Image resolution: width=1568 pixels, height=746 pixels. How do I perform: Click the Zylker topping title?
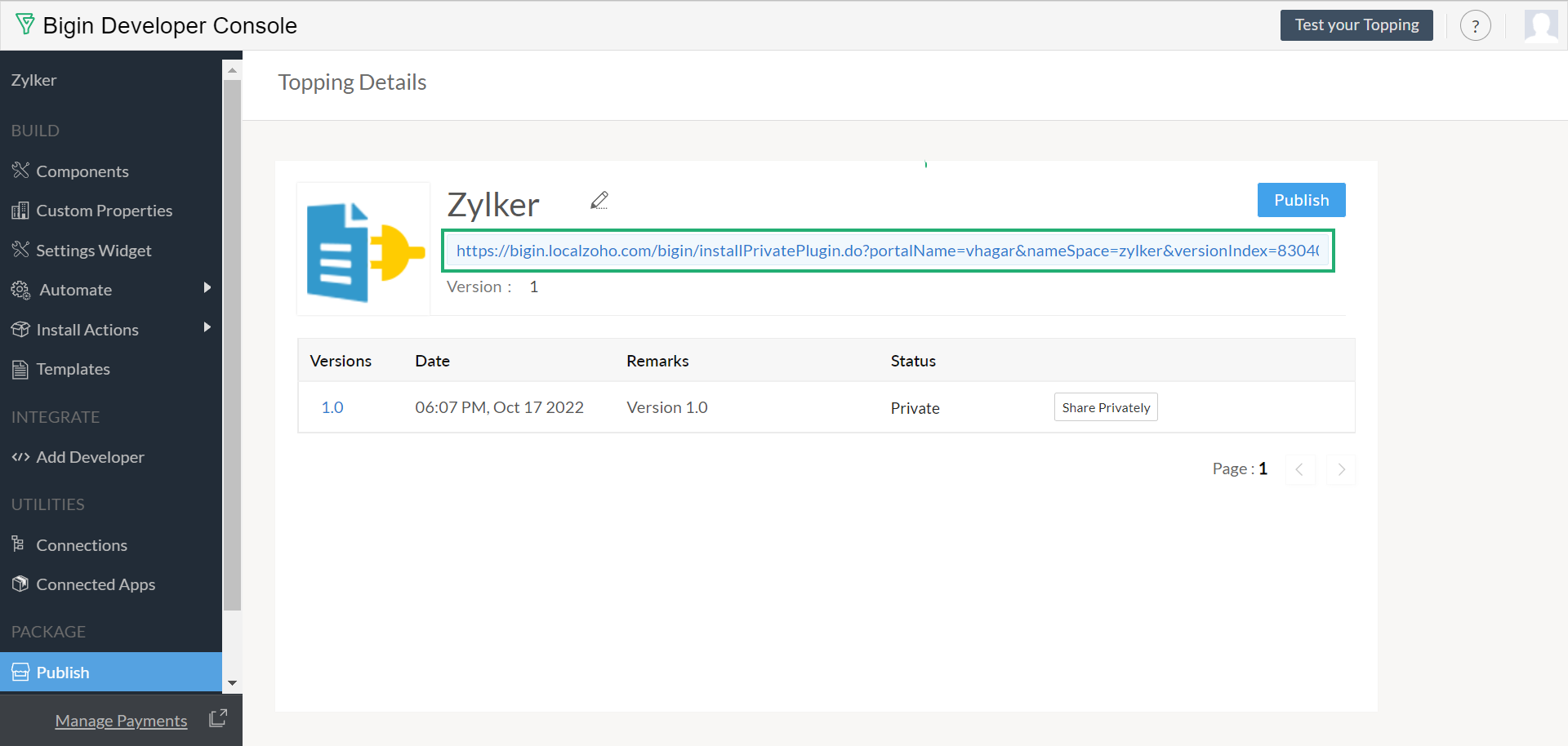tap(493, 205)
